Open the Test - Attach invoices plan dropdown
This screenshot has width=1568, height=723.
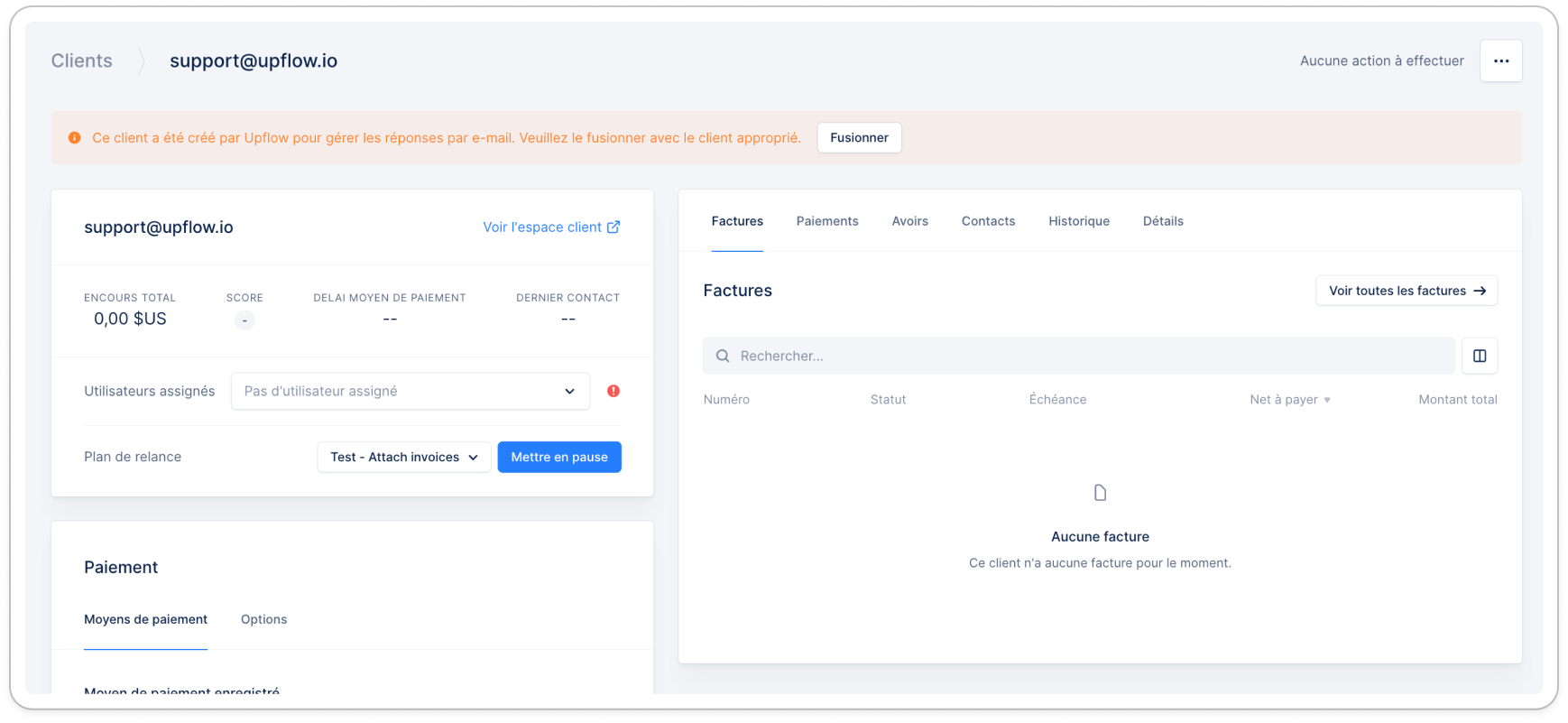click(404, 457)
